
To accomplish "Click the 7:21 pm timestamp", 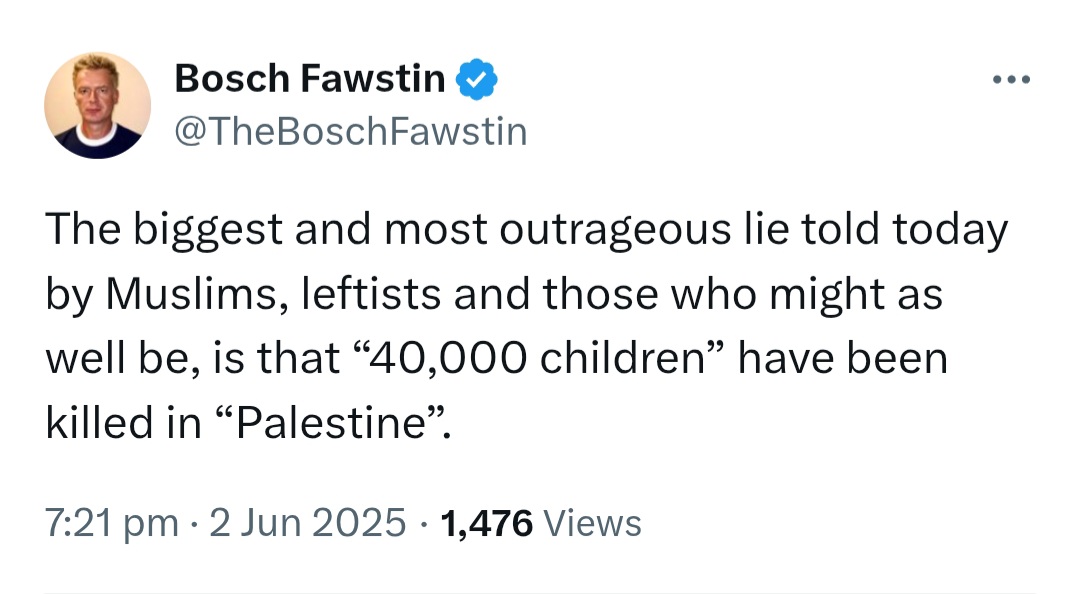I will click(112, 522).
